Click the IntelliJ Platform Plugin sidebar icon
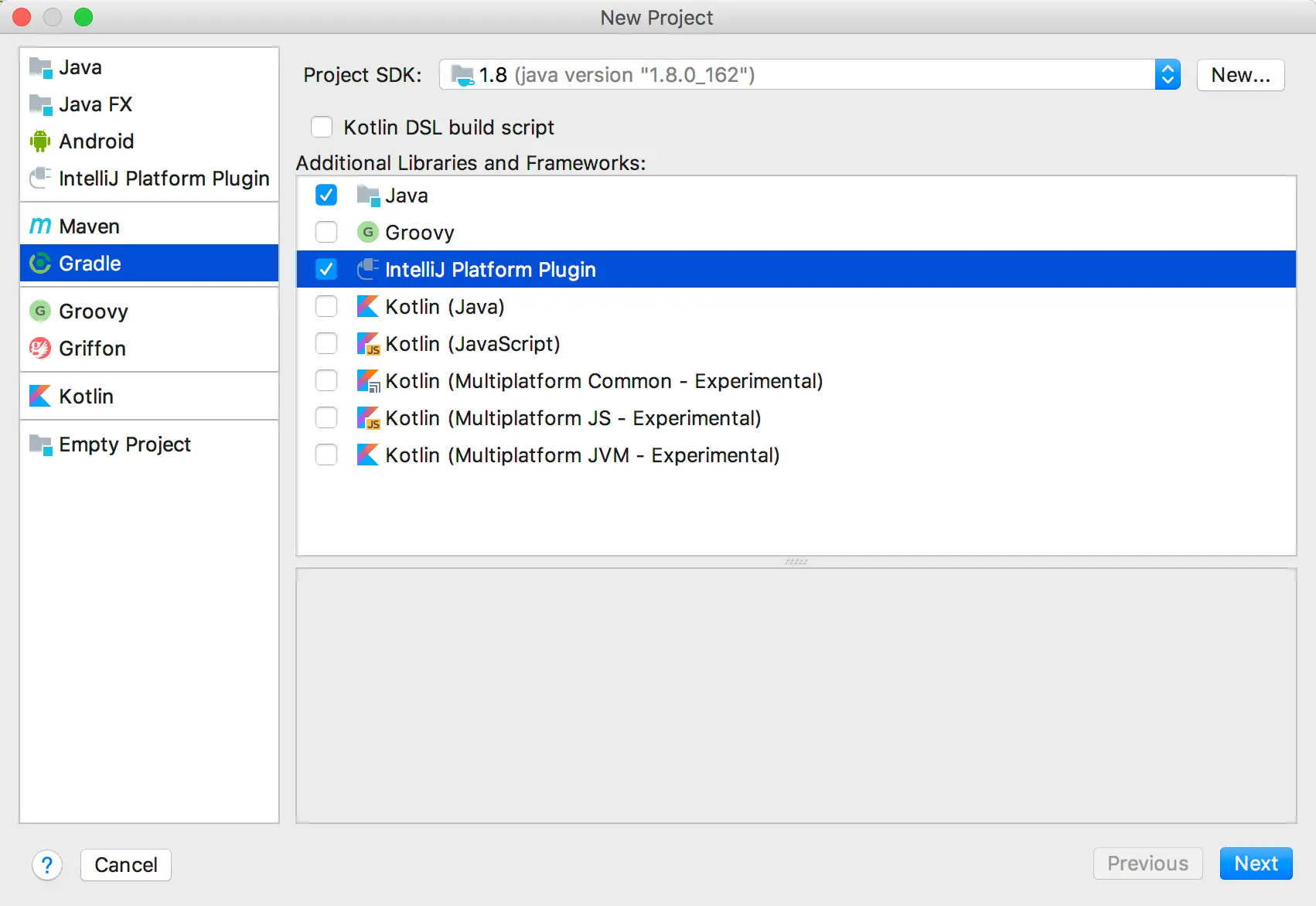The width and height of the screenshot is (1316, 906). (x=40, y=179)
